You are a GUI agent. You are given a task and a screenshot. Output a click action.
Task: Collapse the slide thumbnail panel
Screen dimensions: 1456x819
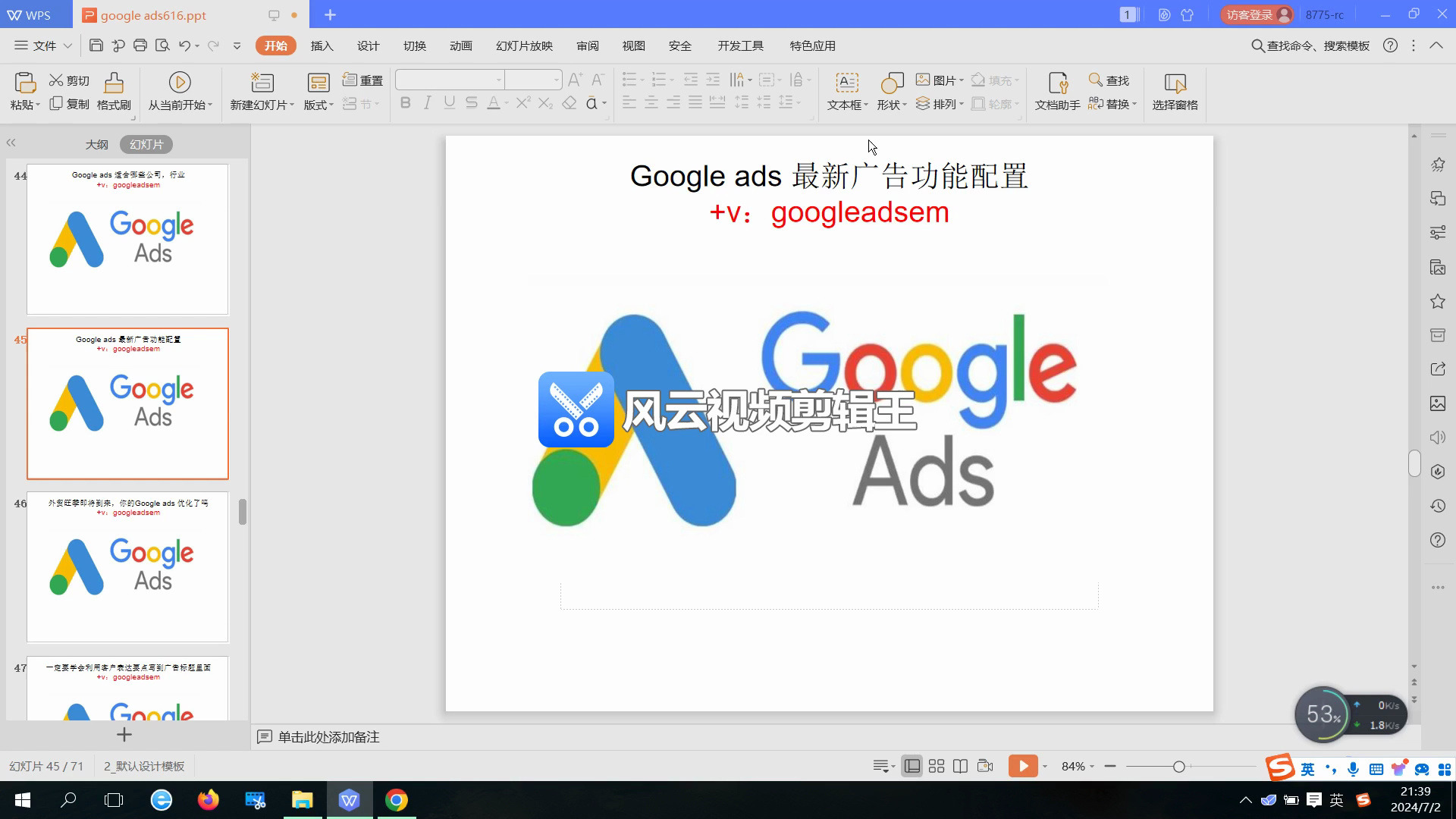11,143
